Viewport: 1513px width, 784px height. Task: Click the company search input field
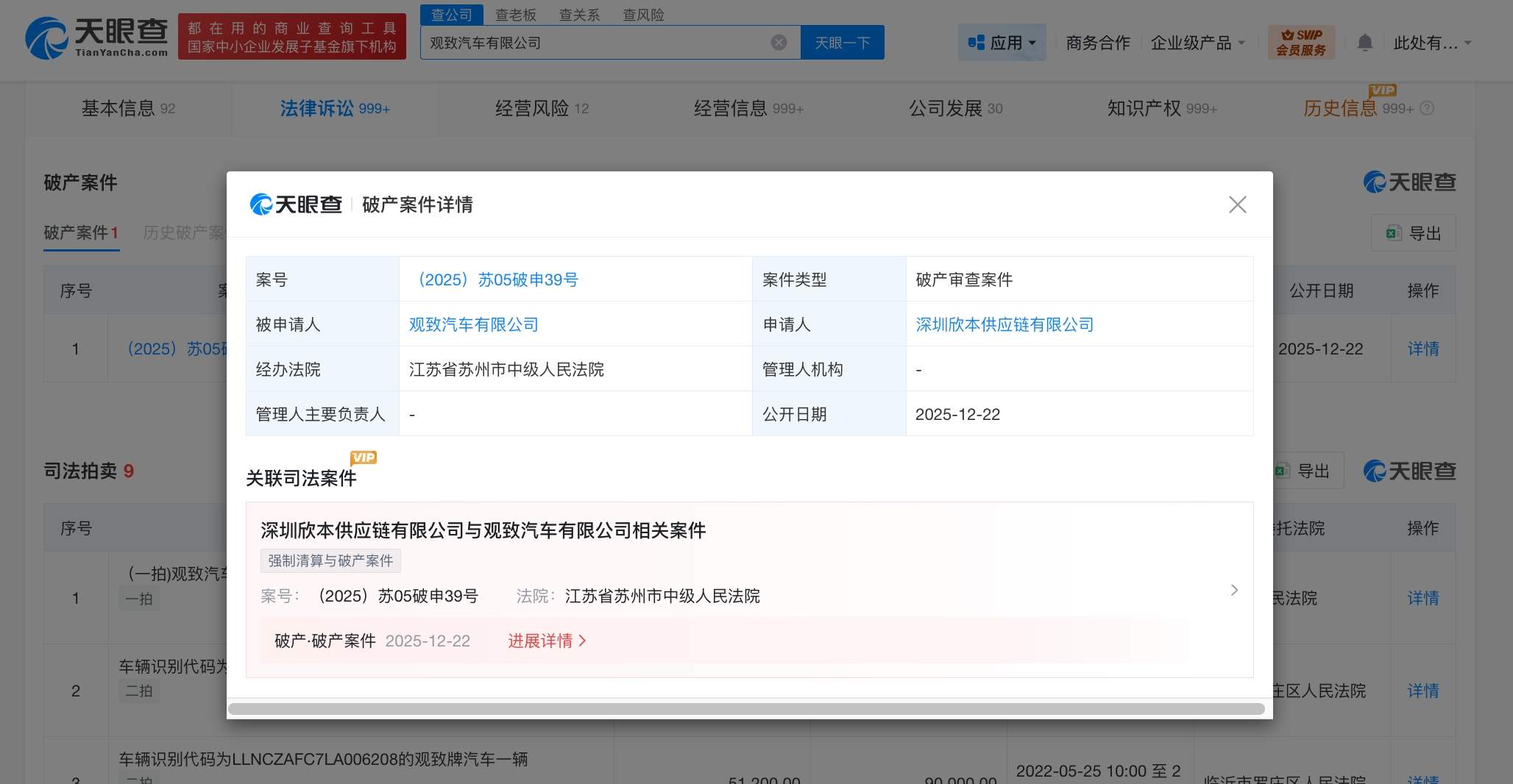point(596,43)
